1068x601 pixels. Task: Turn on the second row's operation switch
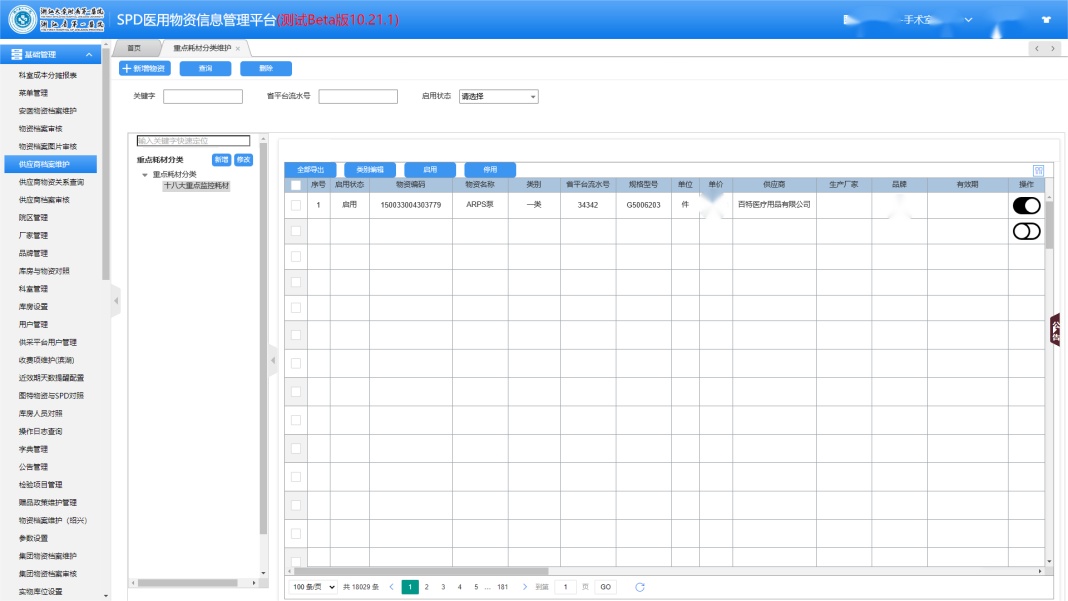[x=1026, y=231]
